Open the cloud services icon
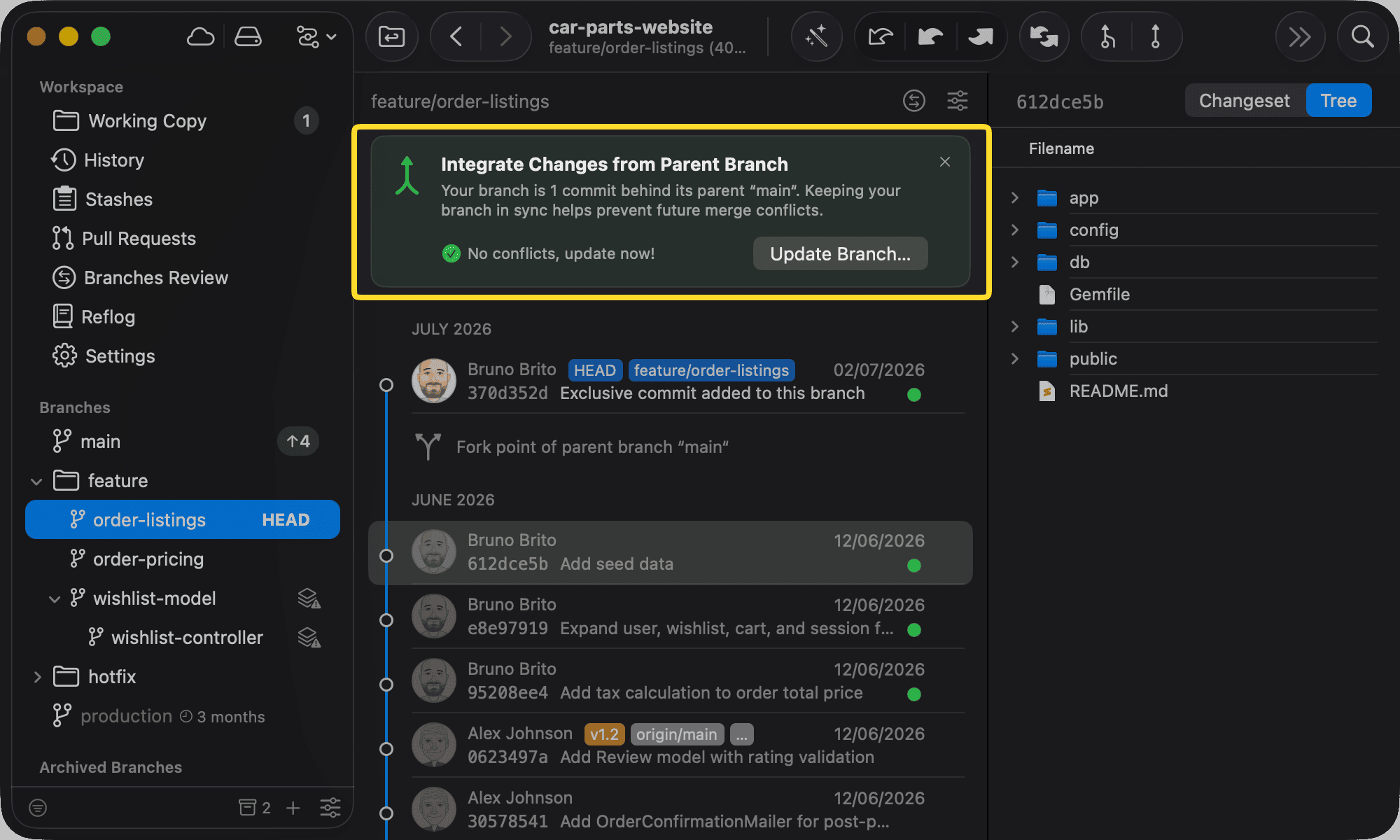This screenshot has width=1400, height=840. (x=200, y=36)
